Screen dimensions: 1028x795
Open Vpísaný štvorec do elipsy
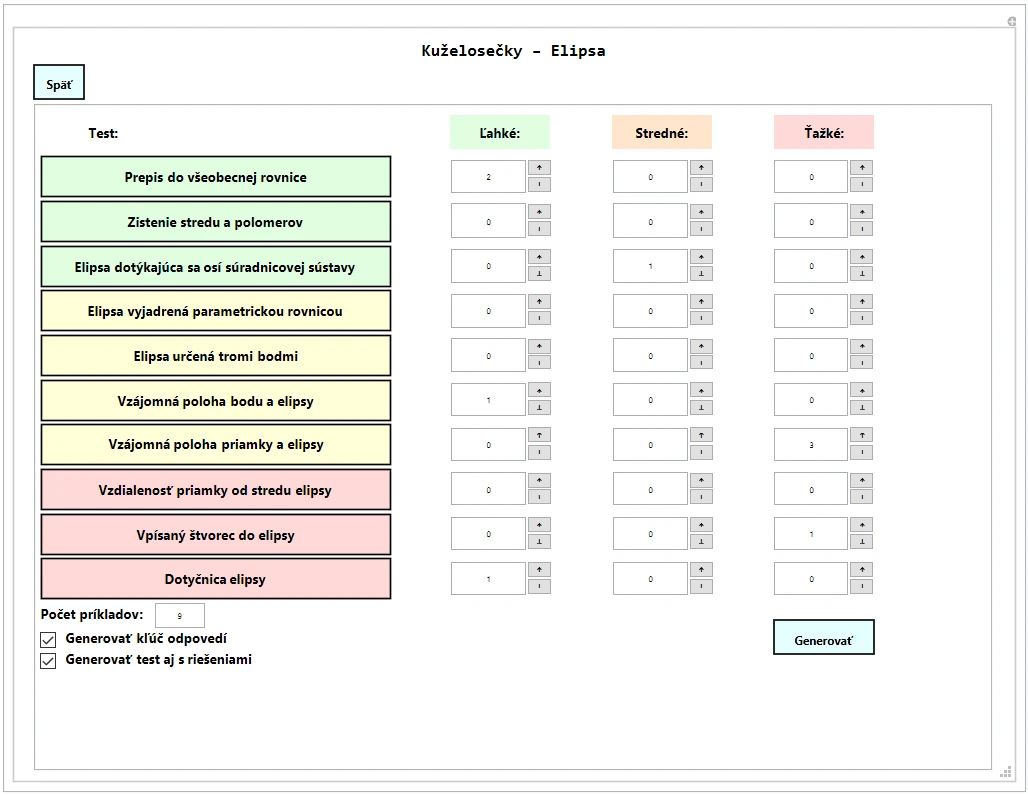216,535
